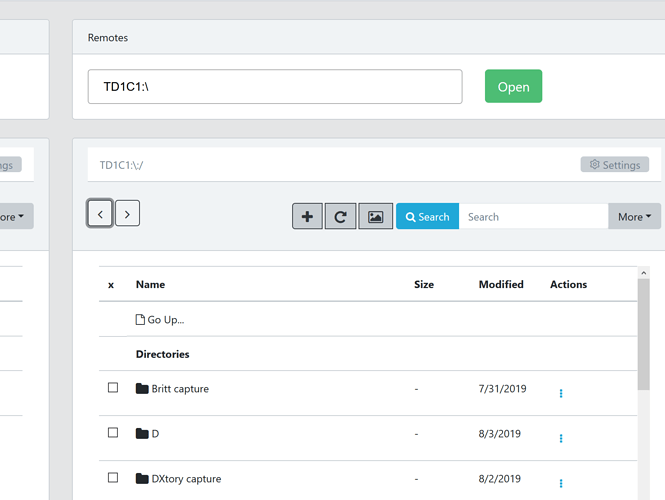Open the Britt capture folder
This screenshot has width=665, height=500.
tap(180, 388)
